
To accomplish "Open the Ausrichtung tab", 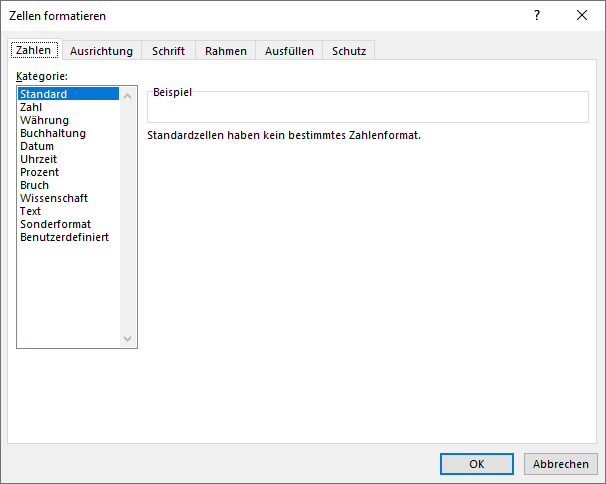I will click(101, 51).
